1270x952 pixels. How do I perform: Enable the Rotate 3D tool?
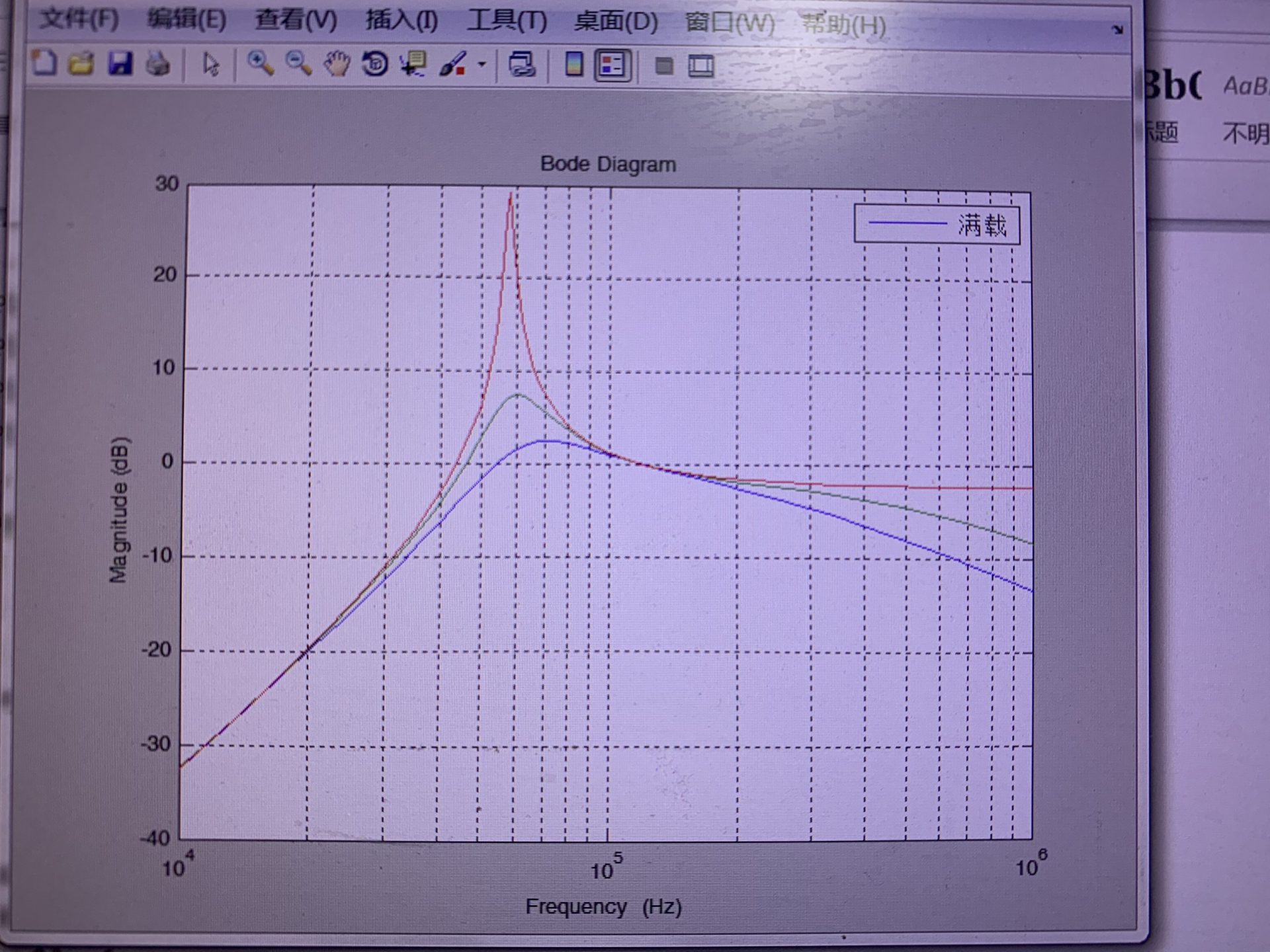375,65
